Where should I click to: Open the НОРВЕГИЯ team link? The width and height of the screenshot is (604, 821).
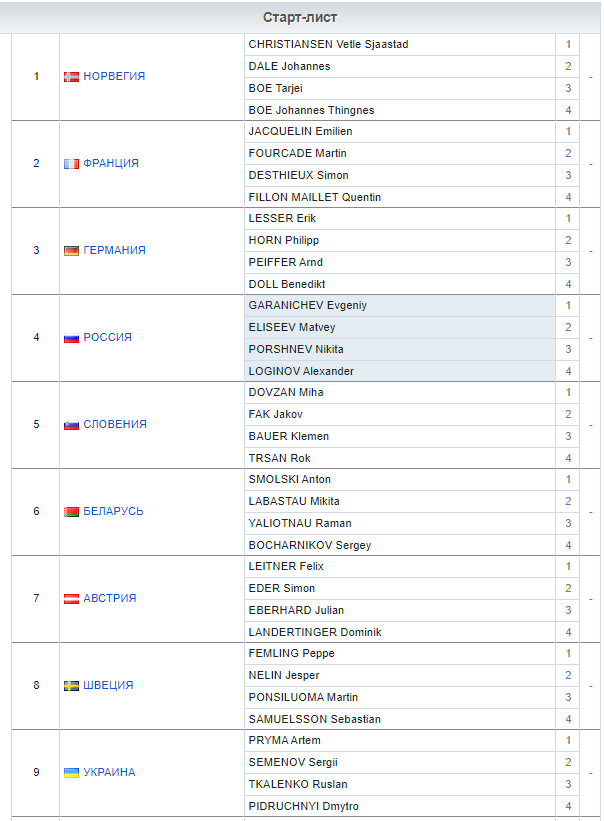click(114, 77)
